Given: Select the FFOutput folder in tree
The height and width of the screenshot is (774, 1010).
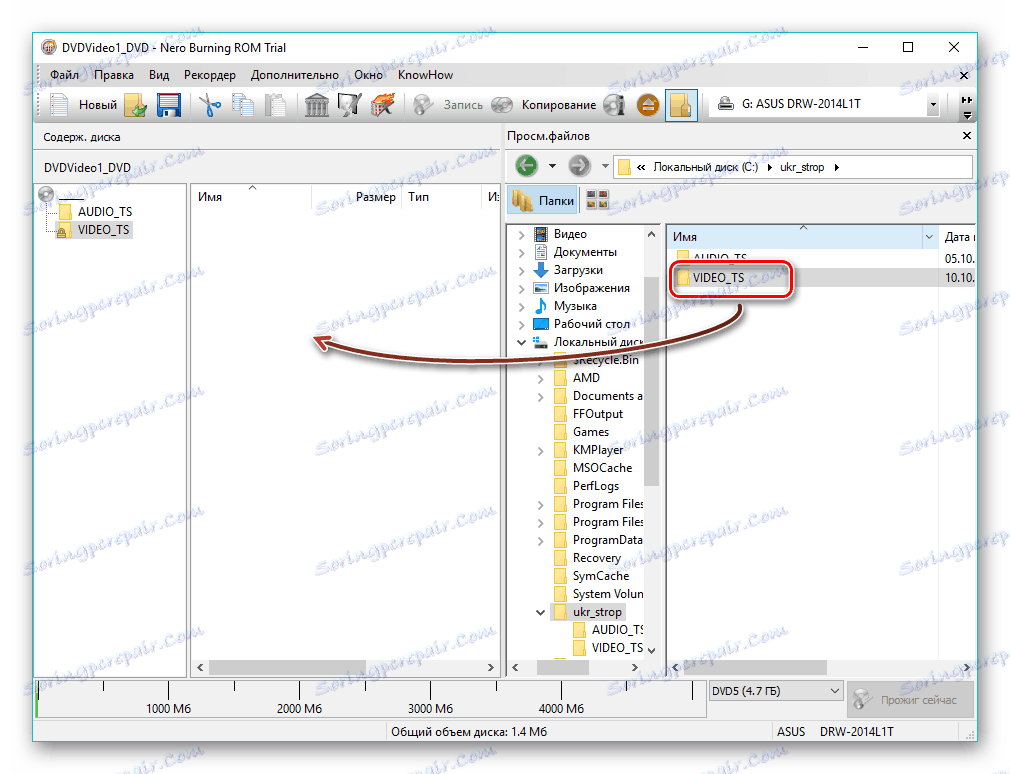Looking at the screenshot, I should pyautogui.click(x=598, y=414).
